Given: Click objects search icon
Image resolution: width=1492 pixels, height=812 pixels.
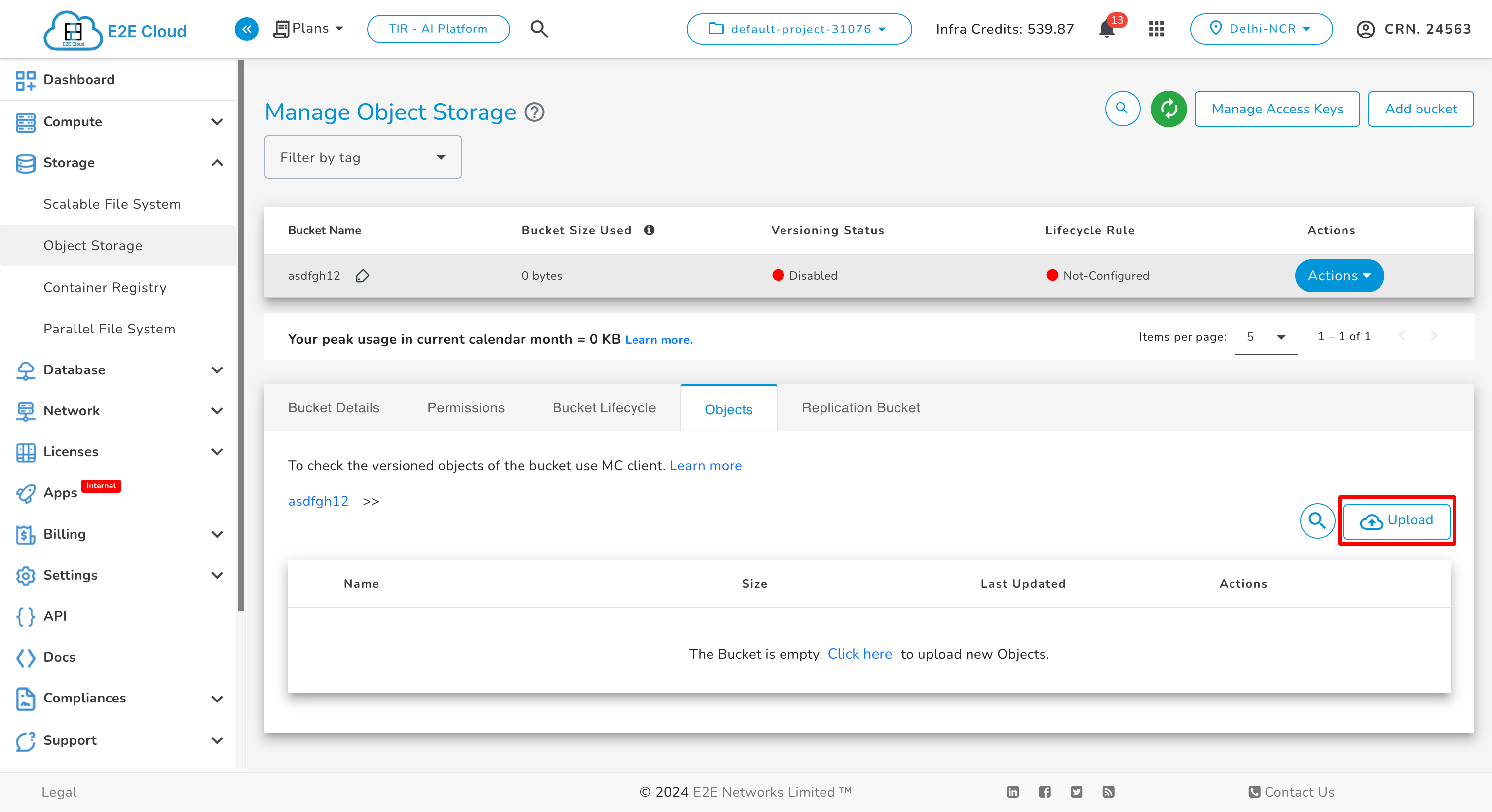Looking at the screenshot, I should 1317,520.
